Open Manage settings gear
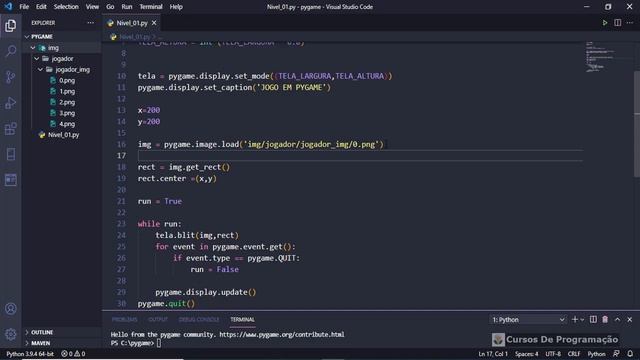This screenshot has height=360, width=640. pos(11,334)
